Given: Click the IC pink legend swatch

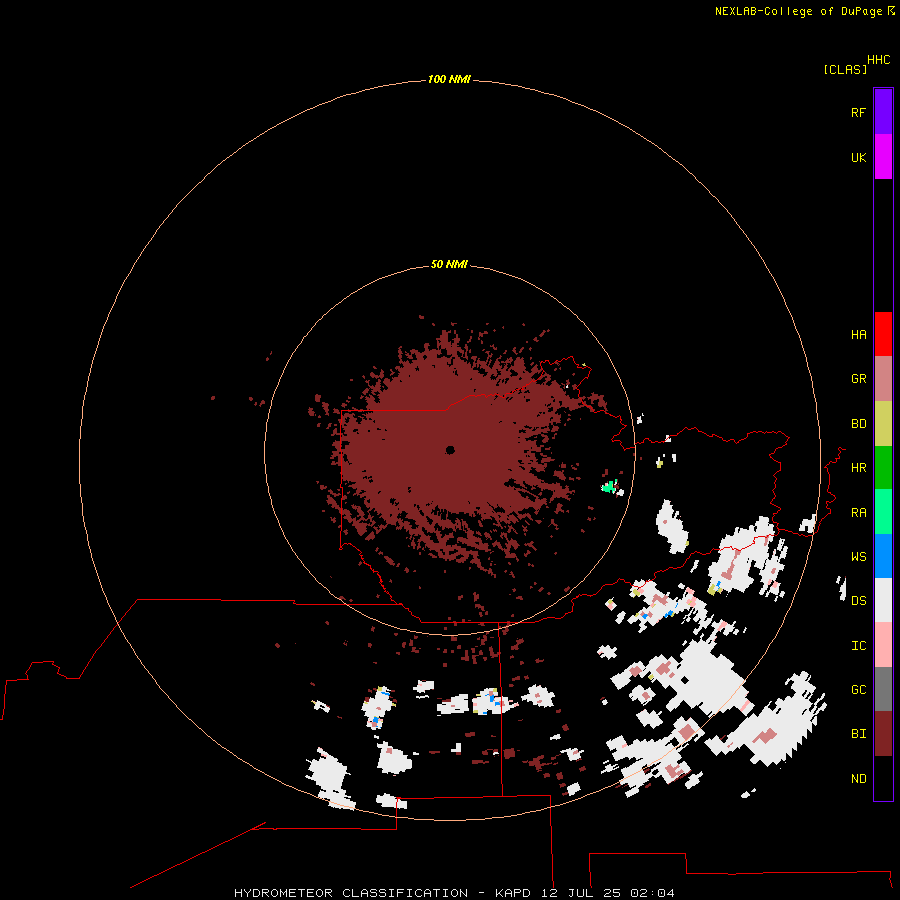Looking at the screenshot, I should (x=883, y=645).
